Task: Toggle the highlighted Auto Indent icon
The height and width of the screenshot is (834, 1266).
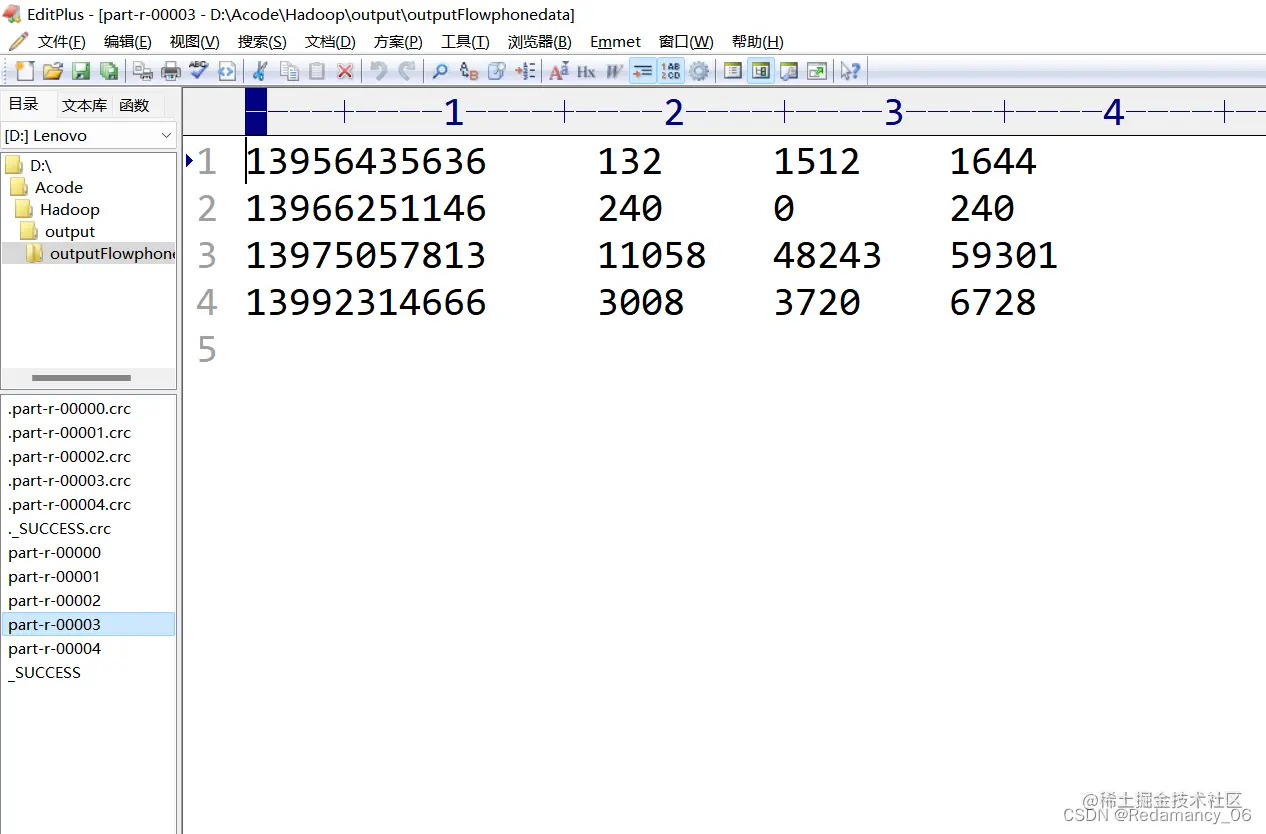Action: pyautogui.click(x=643, y=71)
